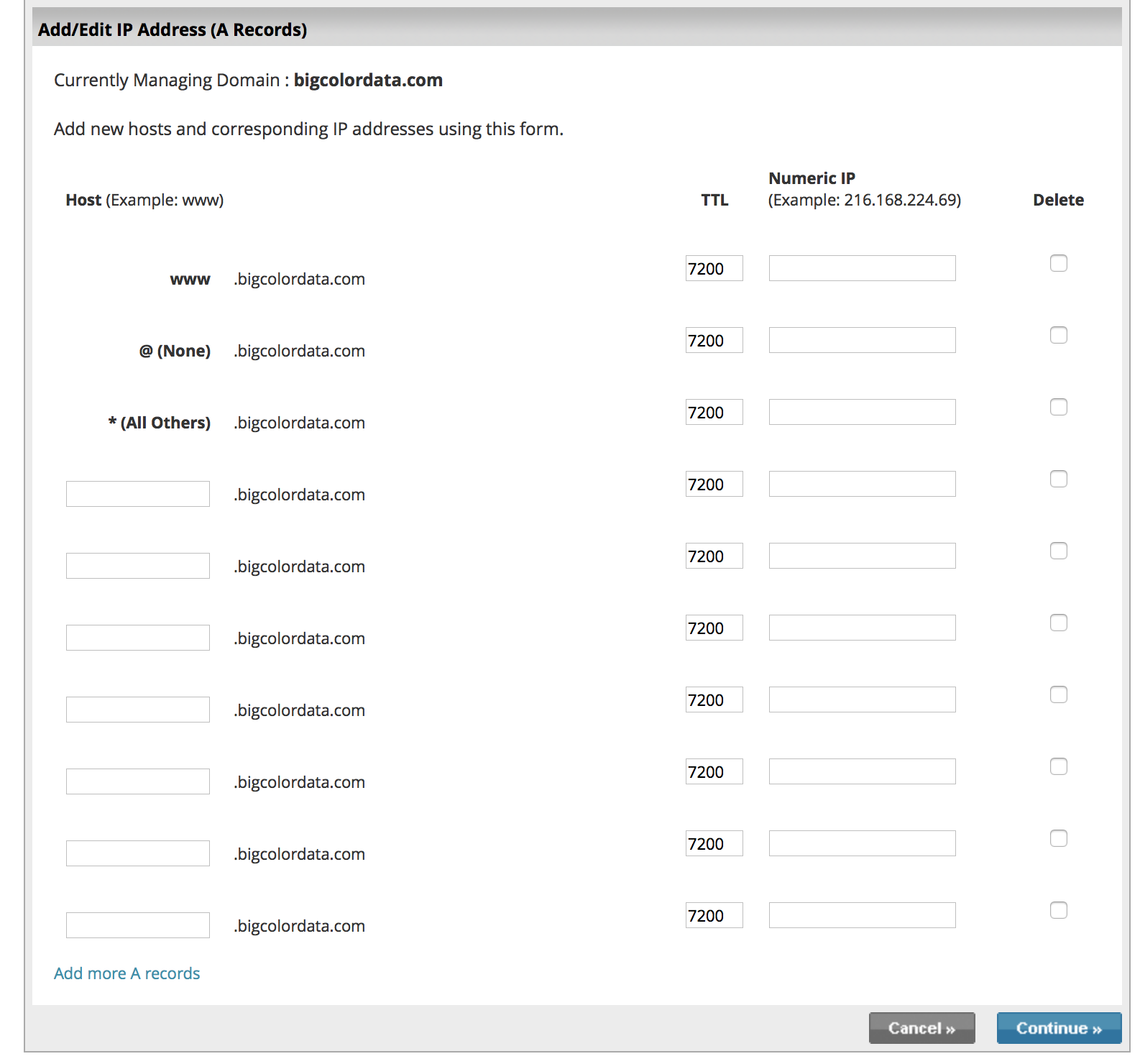1140x1064 pixels.
Task: Tick the Delete checkbox for @ (None) row
Action: (x=1058, y=335)
